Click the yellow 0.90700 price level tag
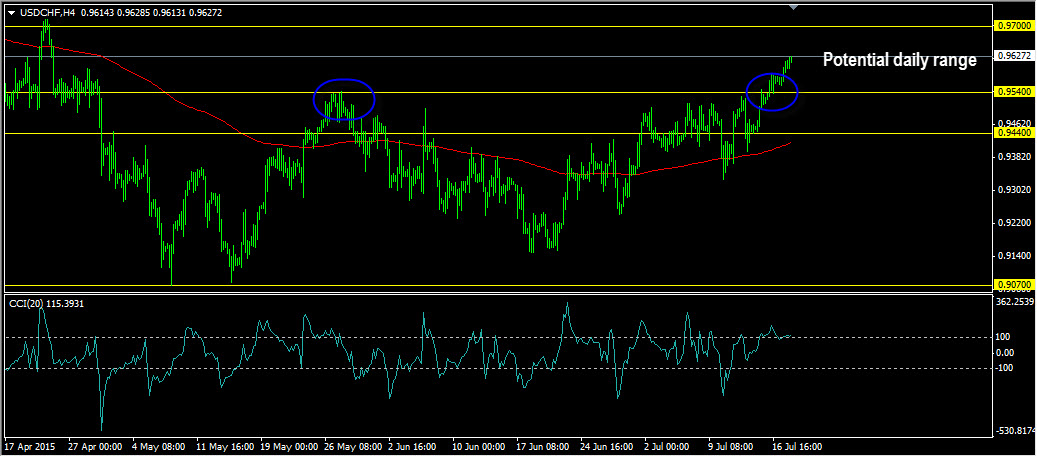The image size is (1037, 457). tap(1014, 285)
